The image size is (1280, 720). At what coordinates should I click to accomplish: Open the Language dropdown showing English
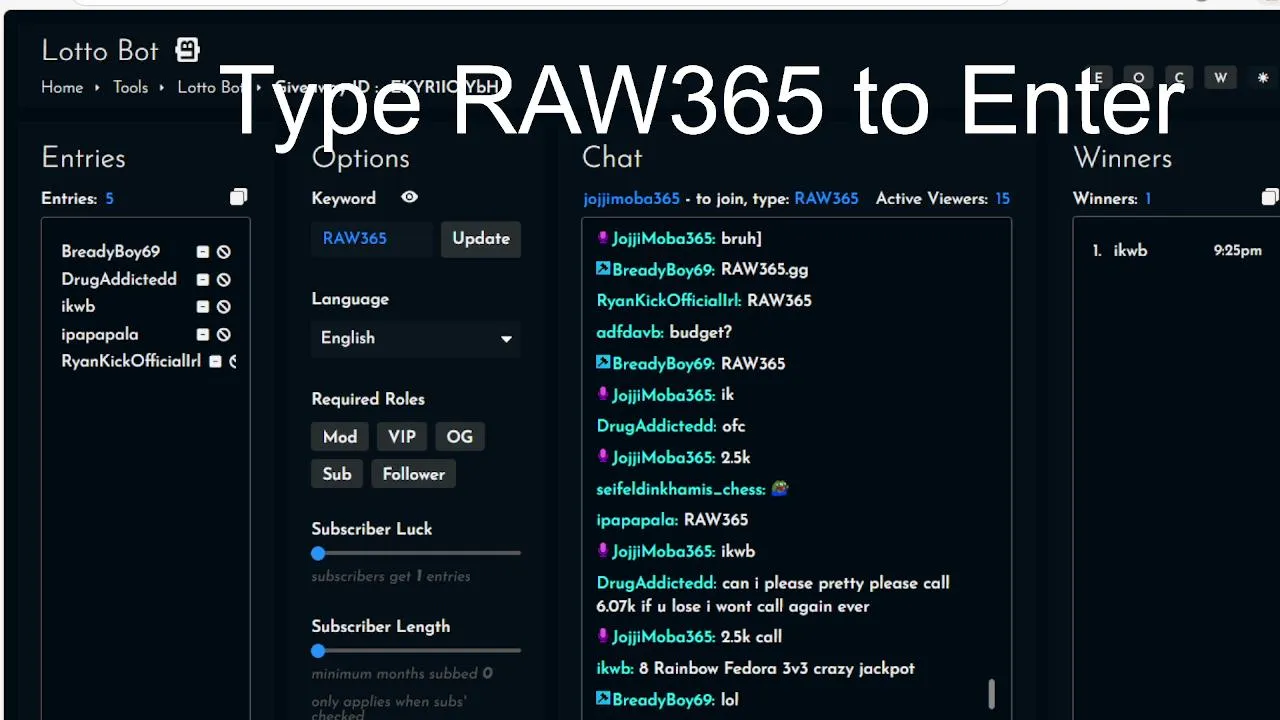pos(416,338)
